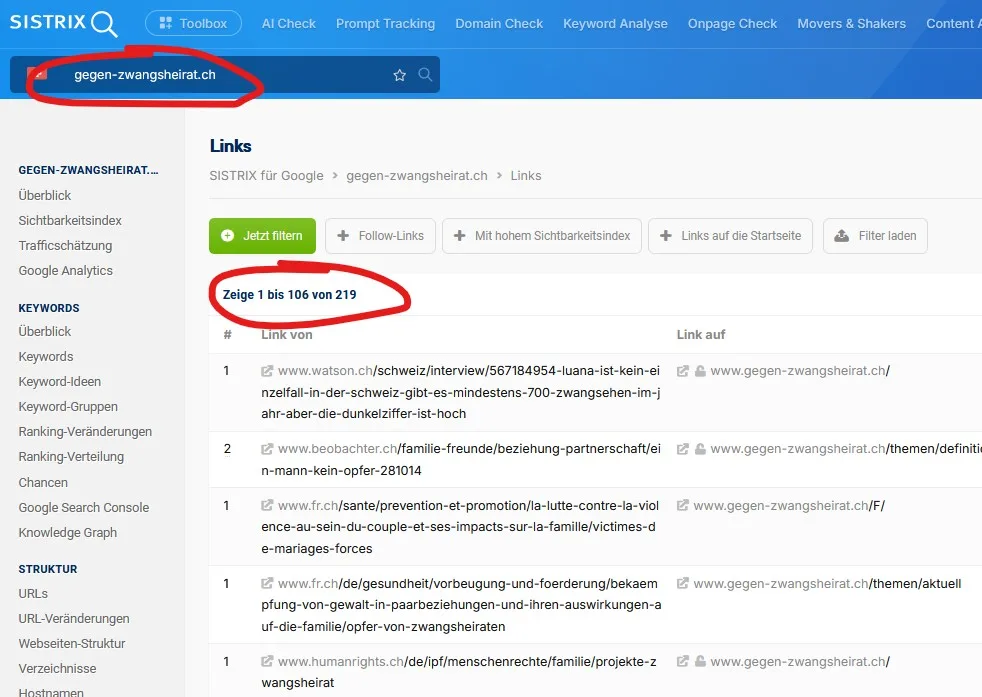Open AI Check in top navigation
Screen dimensions: 982x697
pyautogui.click(x=288, y=23)
